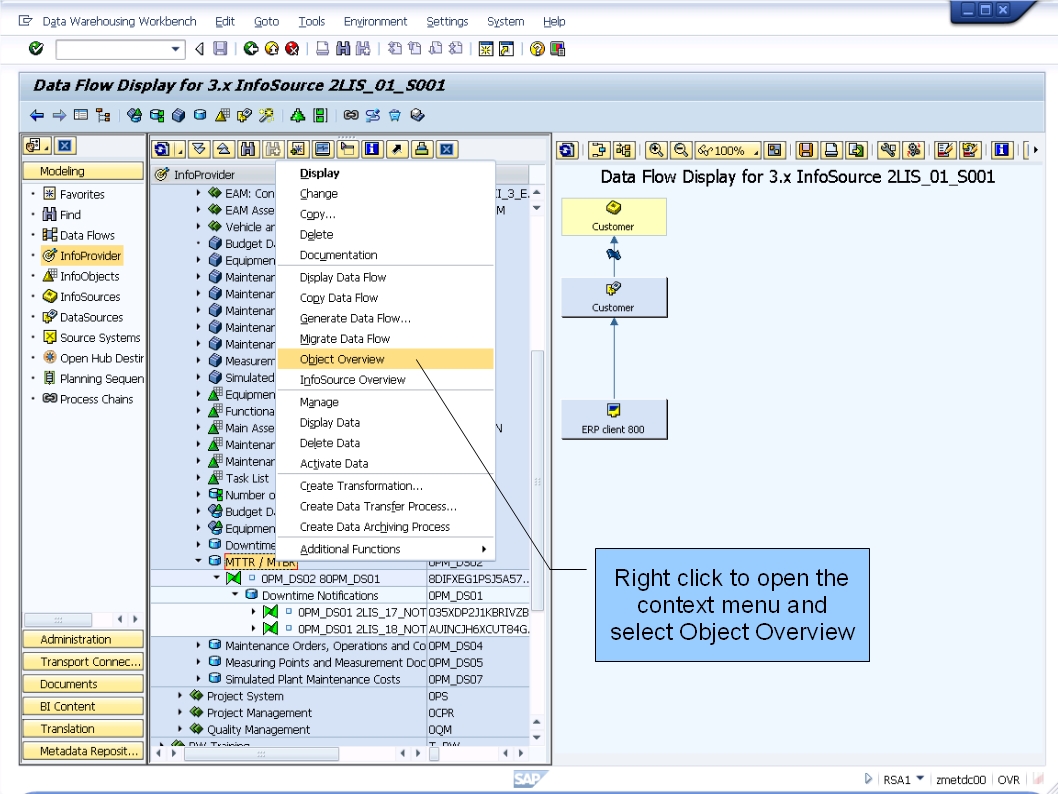
Task: Select Object Overview from context menu
Action: tap(386, 360)
